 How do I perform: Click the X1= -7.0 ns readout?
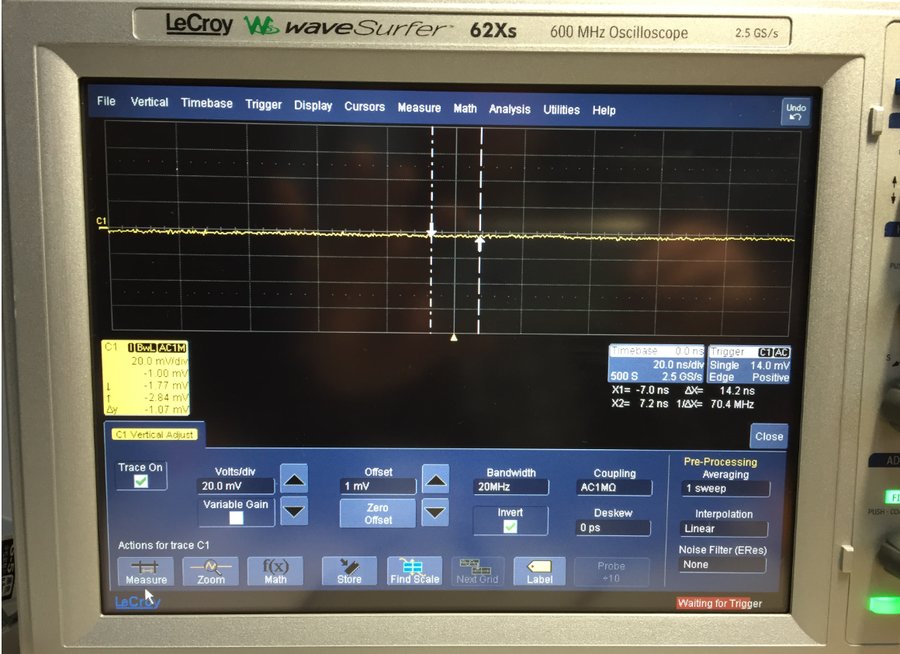point(640,390)
